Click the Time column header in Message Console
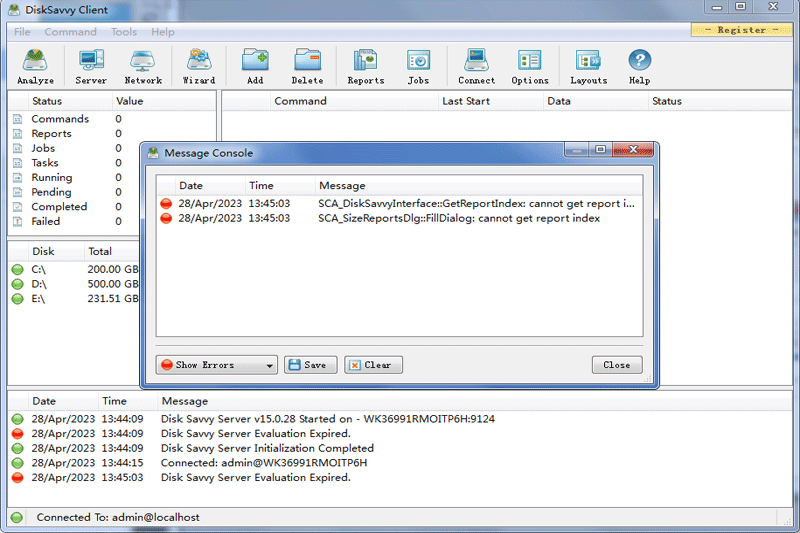The image size is (800, 533). pos(280,186)
